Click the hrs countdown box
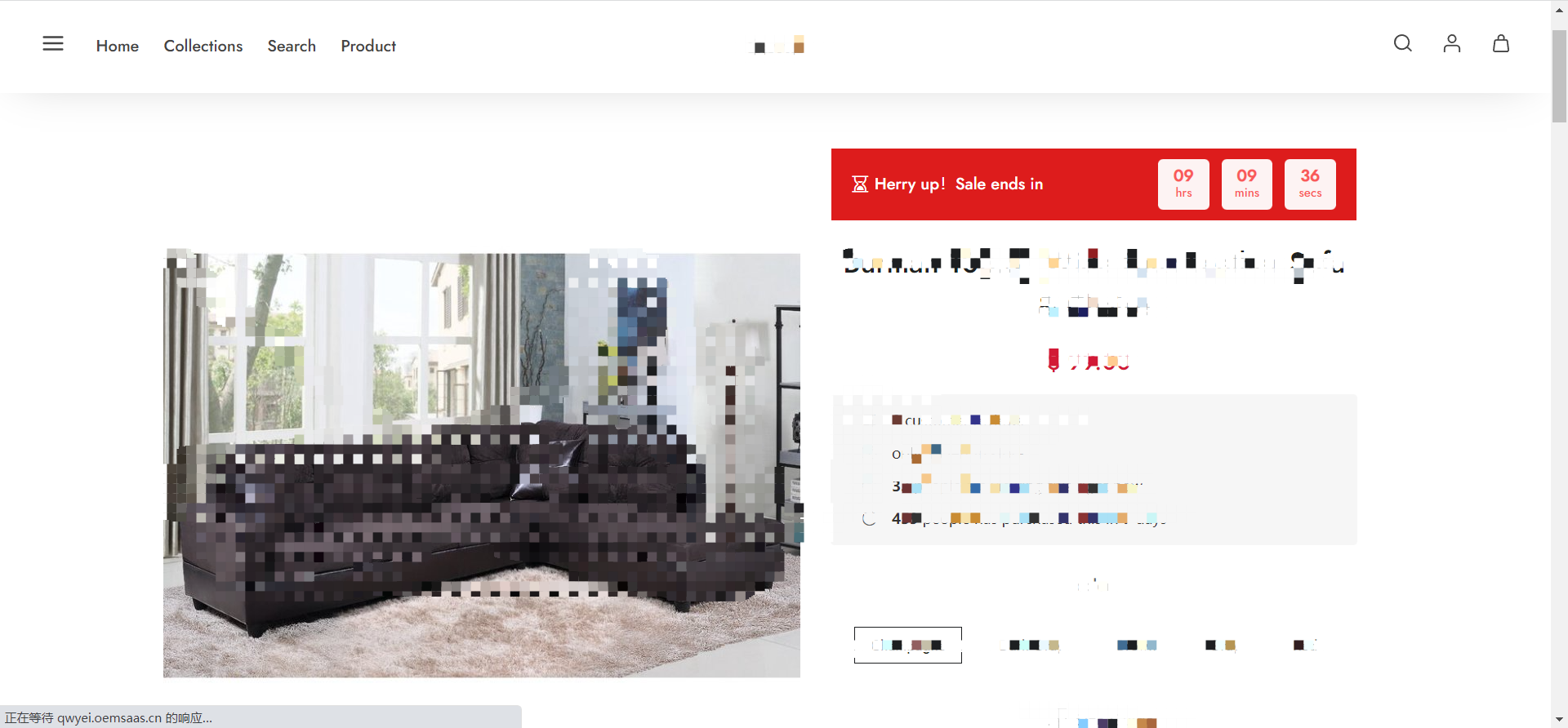This screenshot has width=1568, height=728. [x=1183, y=184]
